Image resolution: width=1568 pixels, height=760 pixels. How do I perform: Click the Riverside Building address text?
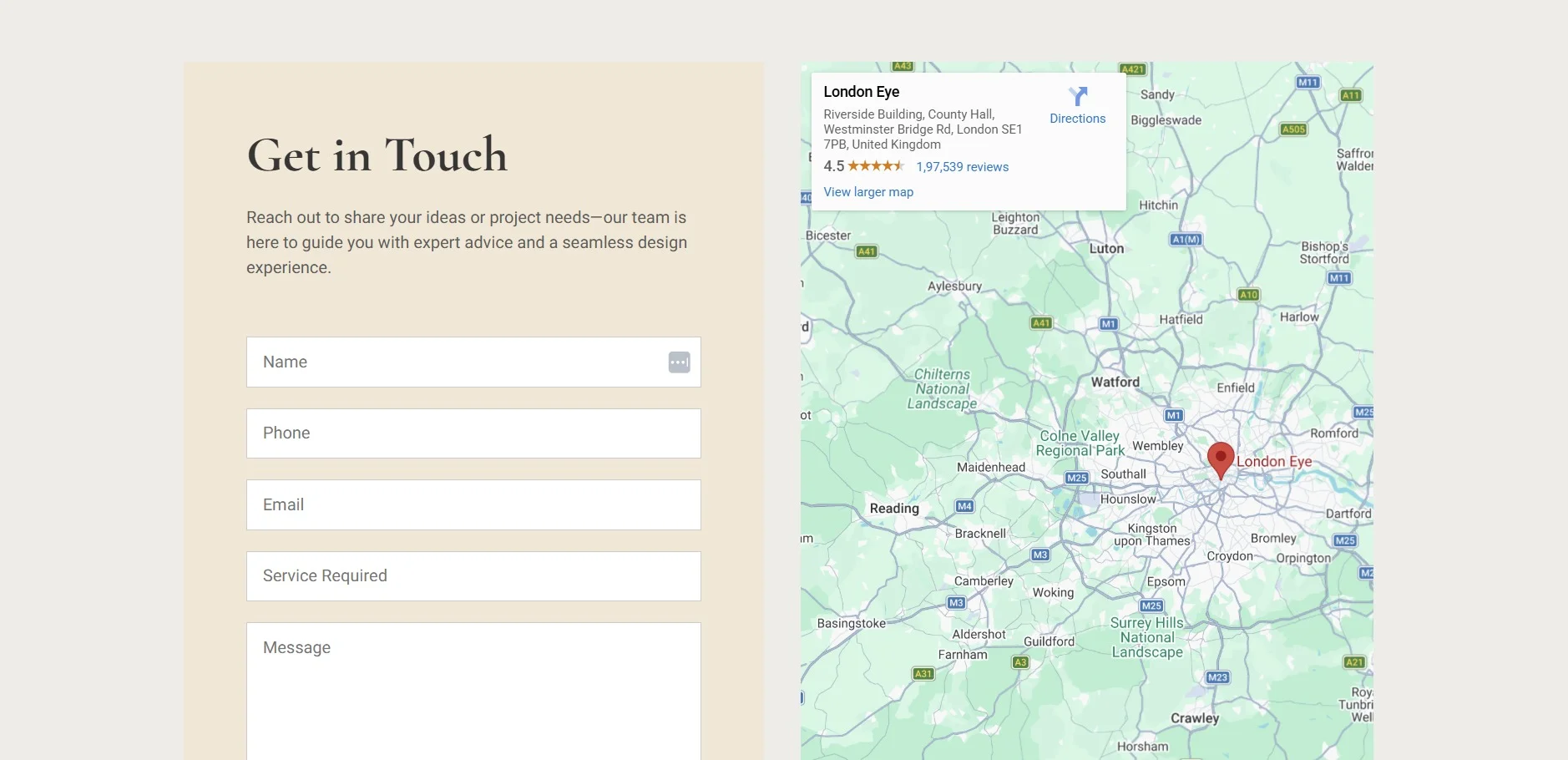923,129
